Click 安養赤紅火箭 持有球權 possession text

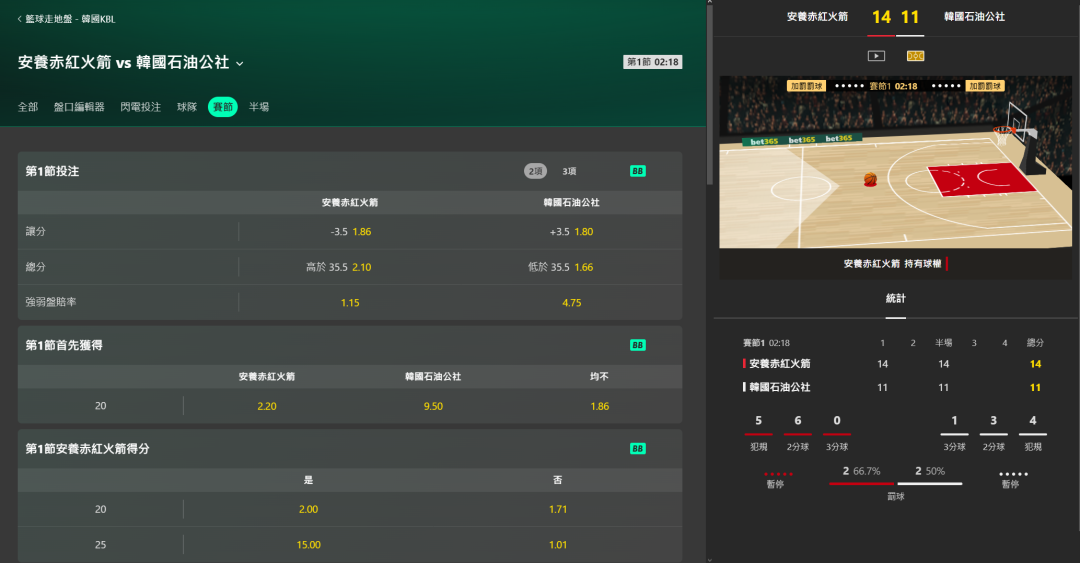(892, 263)
